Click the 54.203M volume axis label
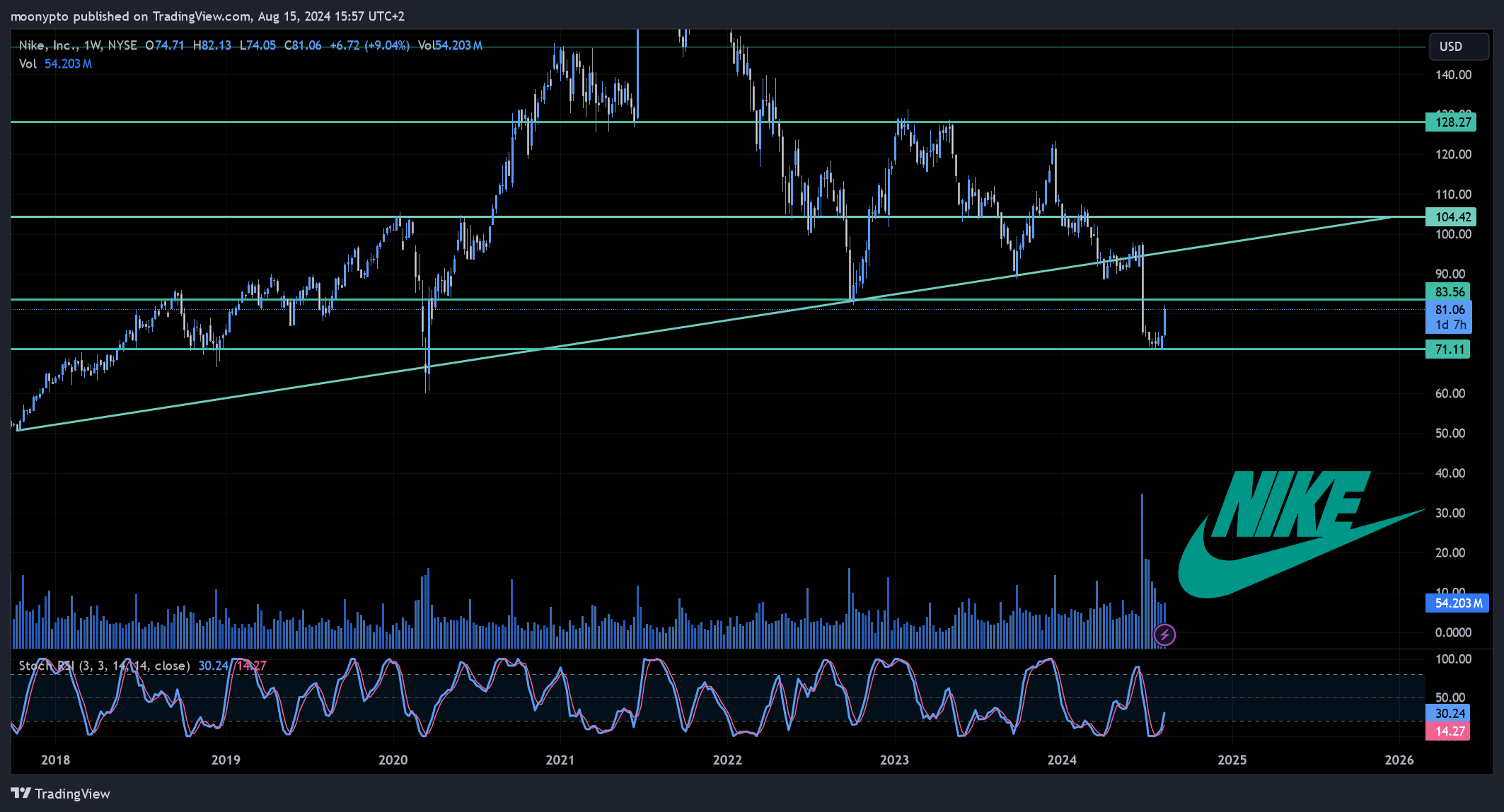1504x812 pixels. coord(1457,603)
